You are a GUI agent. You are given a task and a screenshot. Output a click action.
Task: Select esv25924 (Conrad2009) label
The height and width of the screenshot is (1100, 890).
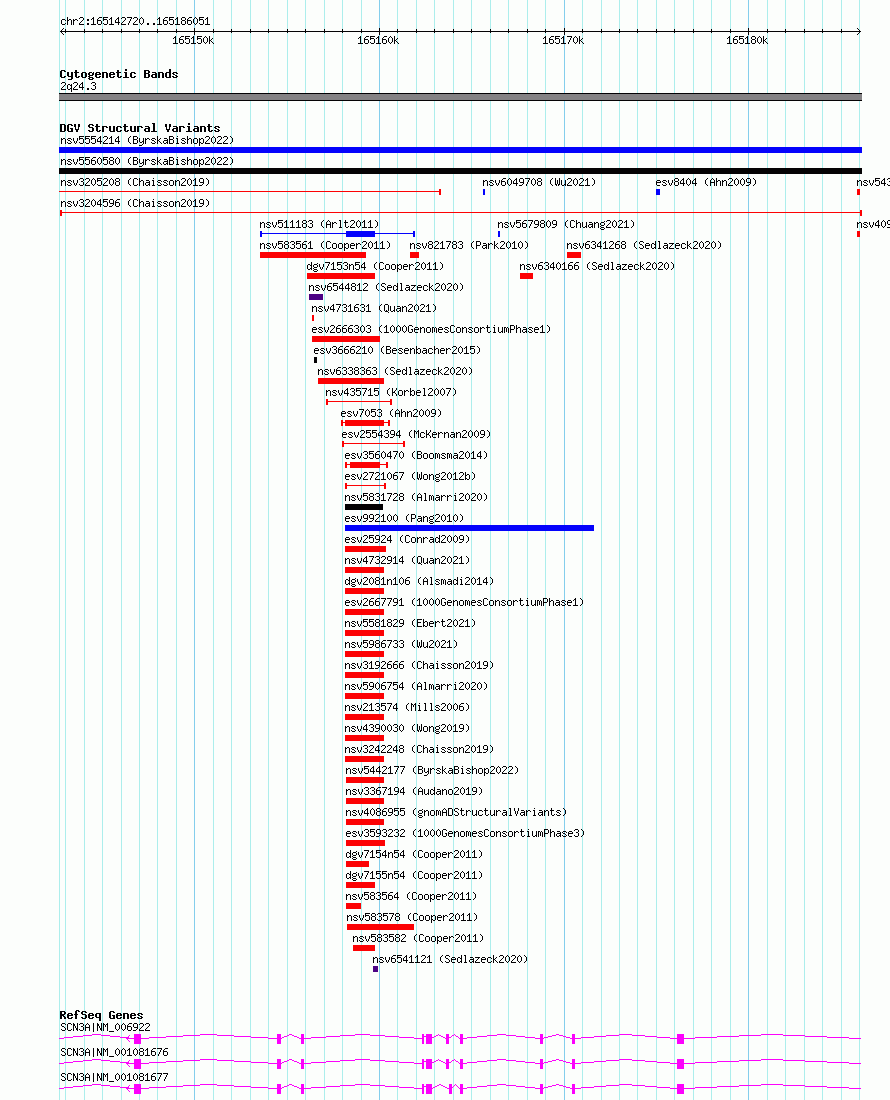click(407, 540)
